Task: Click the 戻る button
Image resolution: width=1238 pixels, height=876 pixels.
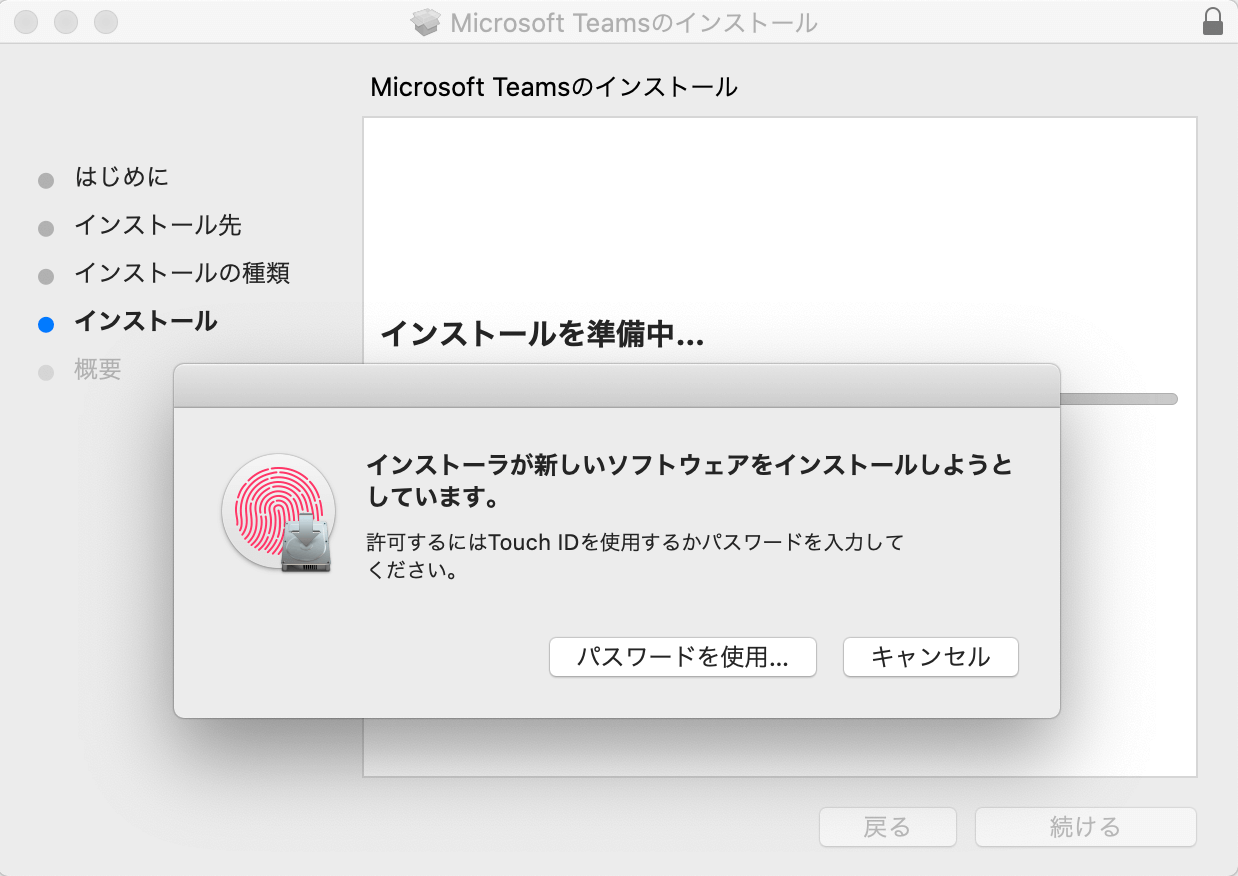Action: click(887, 827)
